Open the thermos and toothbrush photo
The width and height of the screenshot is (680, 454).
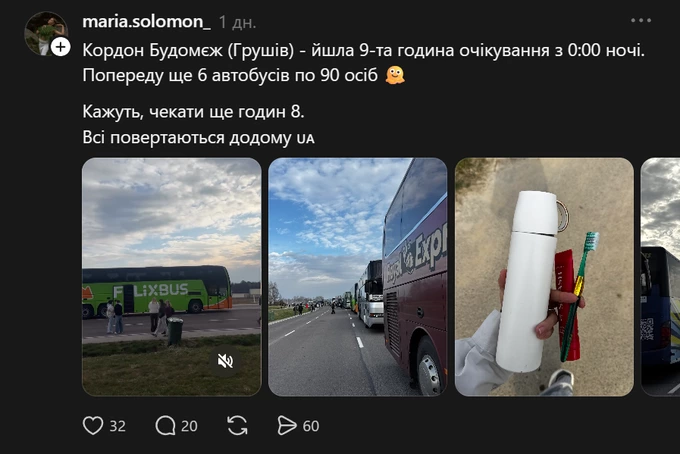coord(544,277)
